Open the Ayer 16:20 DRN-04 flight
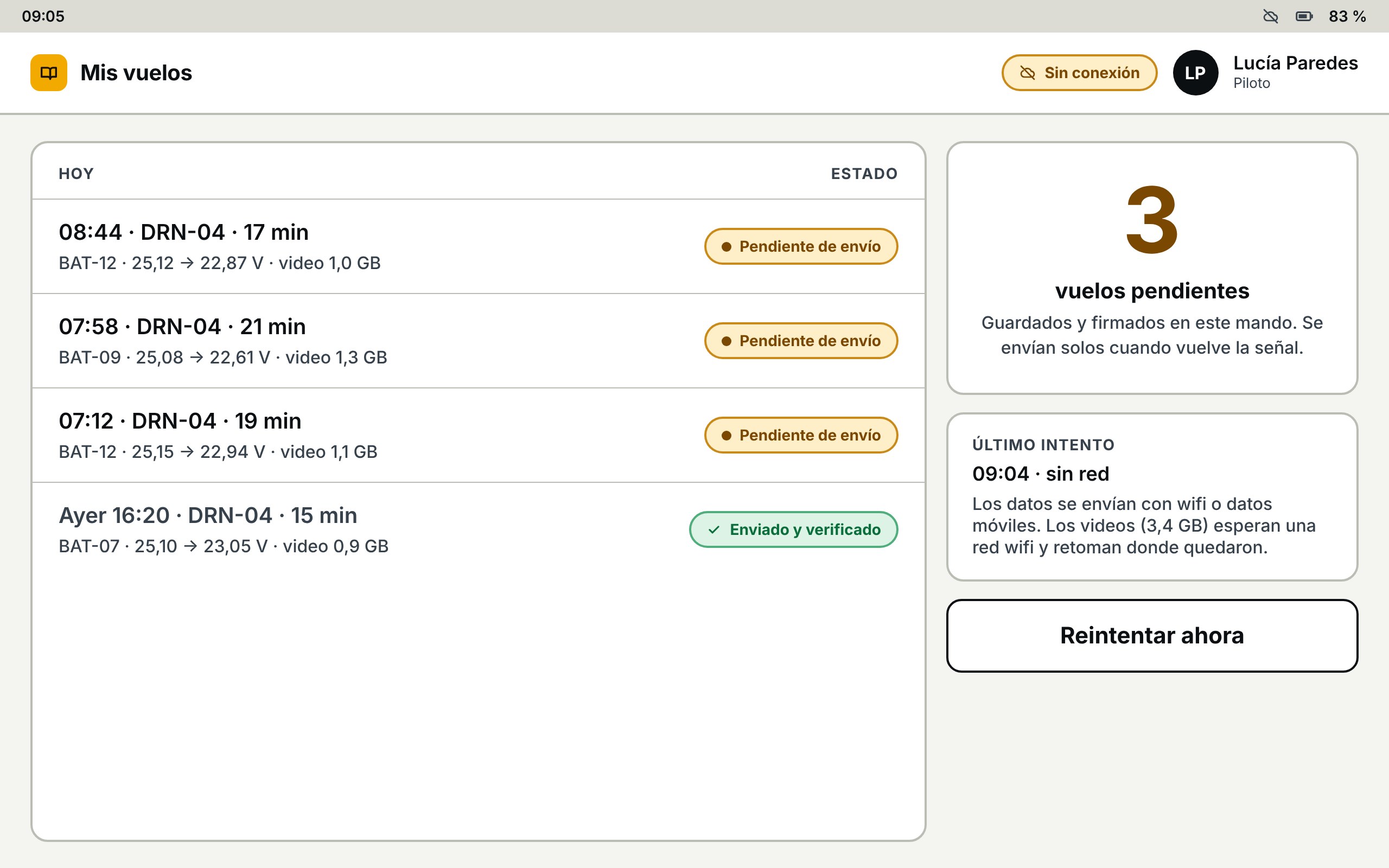The width and height of the screenshot is (1389, 868). click(x=479, y=530)
